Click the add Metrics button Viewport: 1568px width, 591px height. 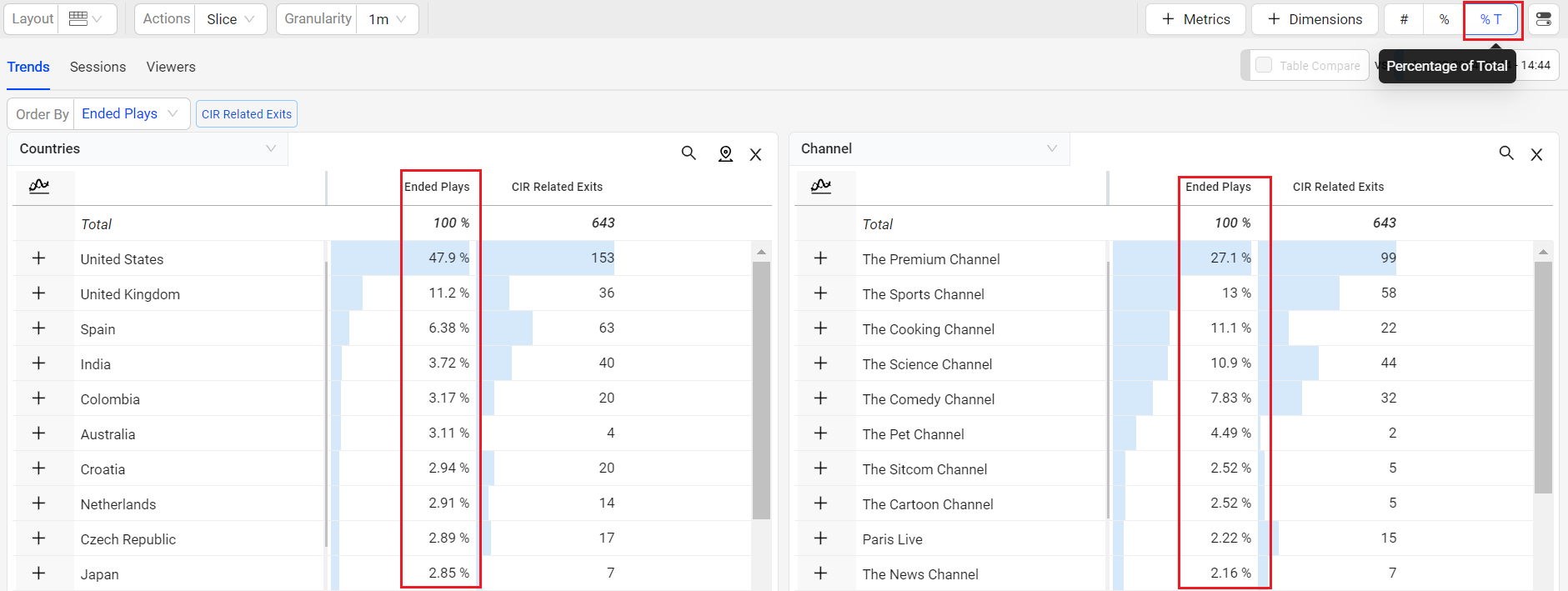(1195, 19)
